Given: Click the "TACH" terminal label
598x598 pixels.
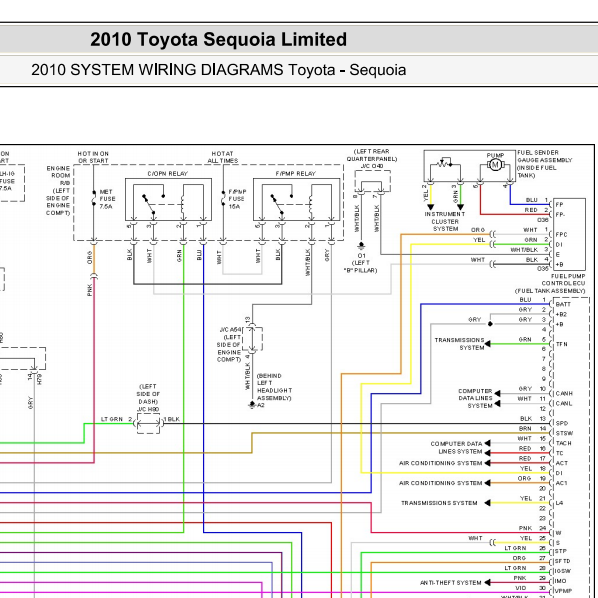Looking at the screenshot, I should pyautogui.click(x=563, y=443).
